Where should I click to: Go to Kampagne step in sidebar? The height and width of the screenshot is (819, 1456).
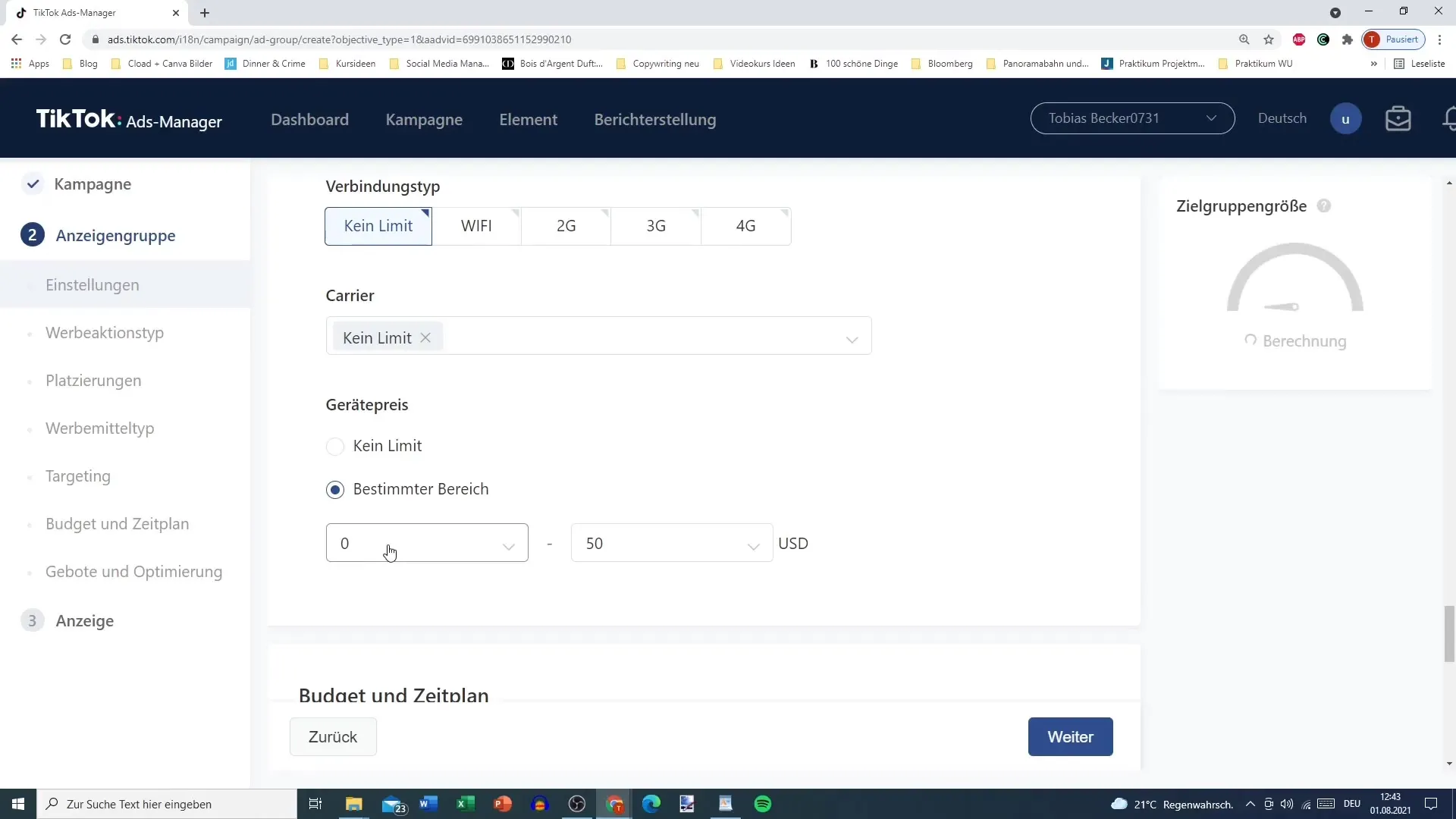point(93,184)
